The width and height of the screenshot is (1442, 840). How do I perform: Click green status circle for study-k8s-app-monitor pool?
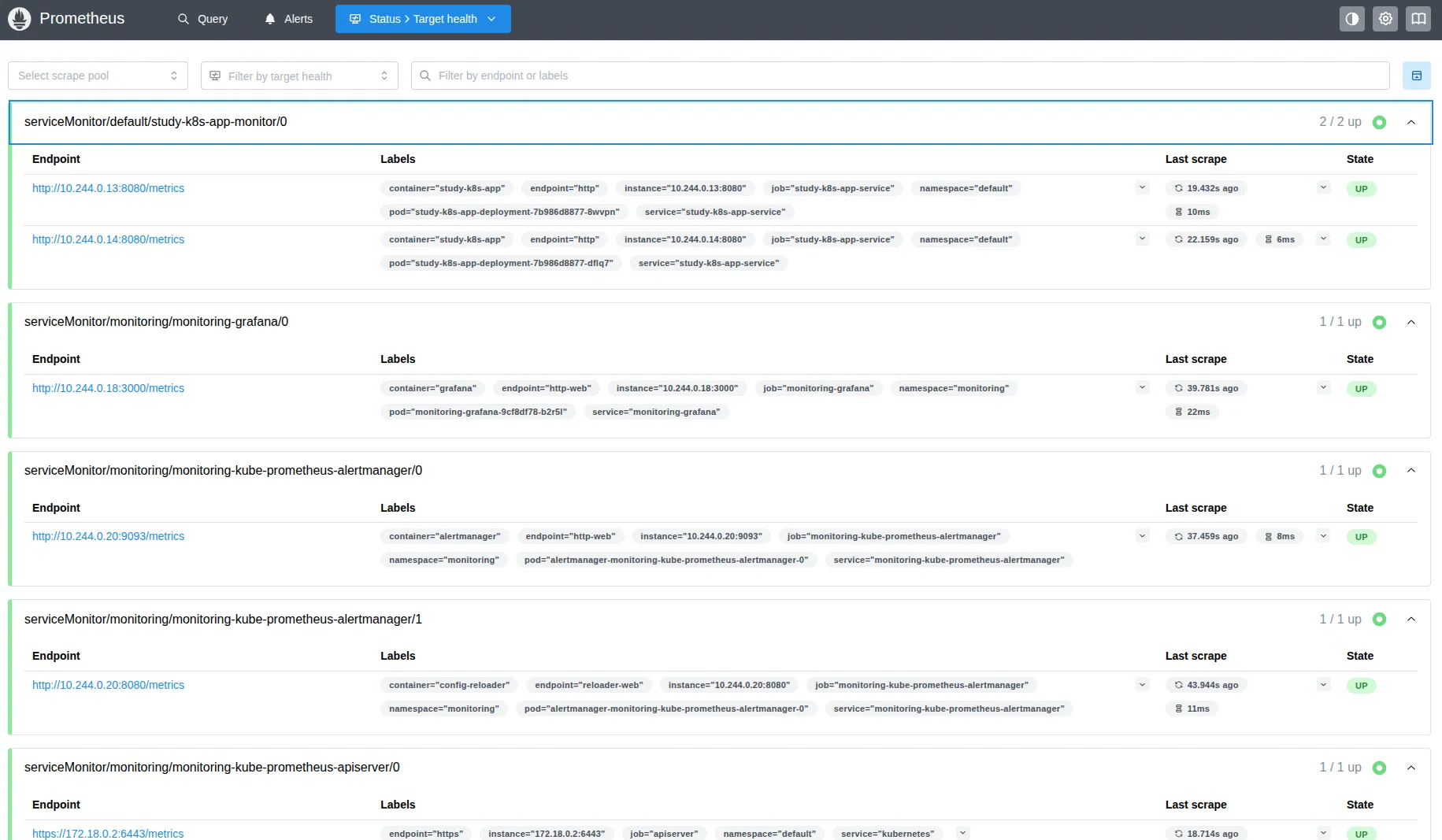coord(1379,122)
